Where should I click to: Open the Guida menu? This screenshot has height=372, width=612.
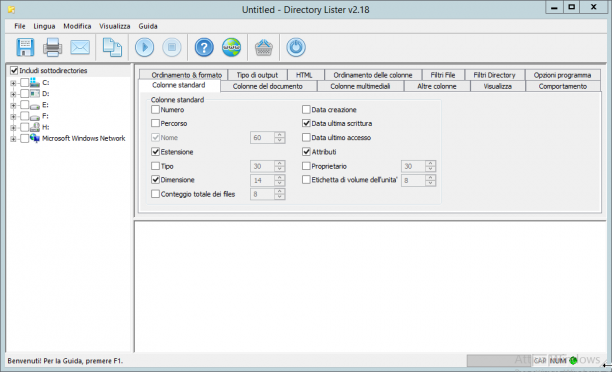point(148,26)
